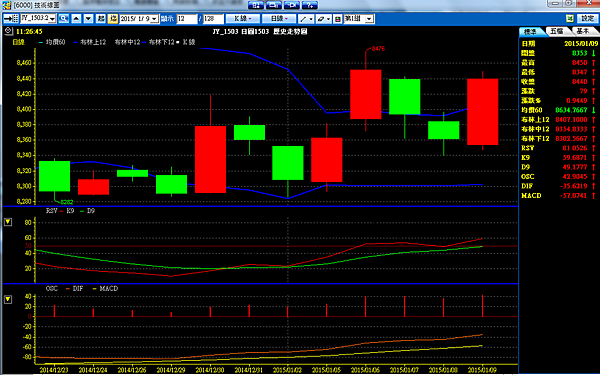Select the line drawing tool icon
Image resolution: width=600 pixels, height=375 pixels.
303,18
